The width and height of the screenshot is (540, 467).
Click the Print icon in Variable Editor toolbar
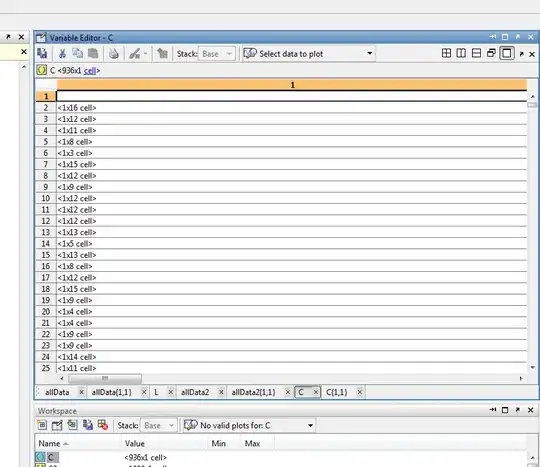[114, 53]
